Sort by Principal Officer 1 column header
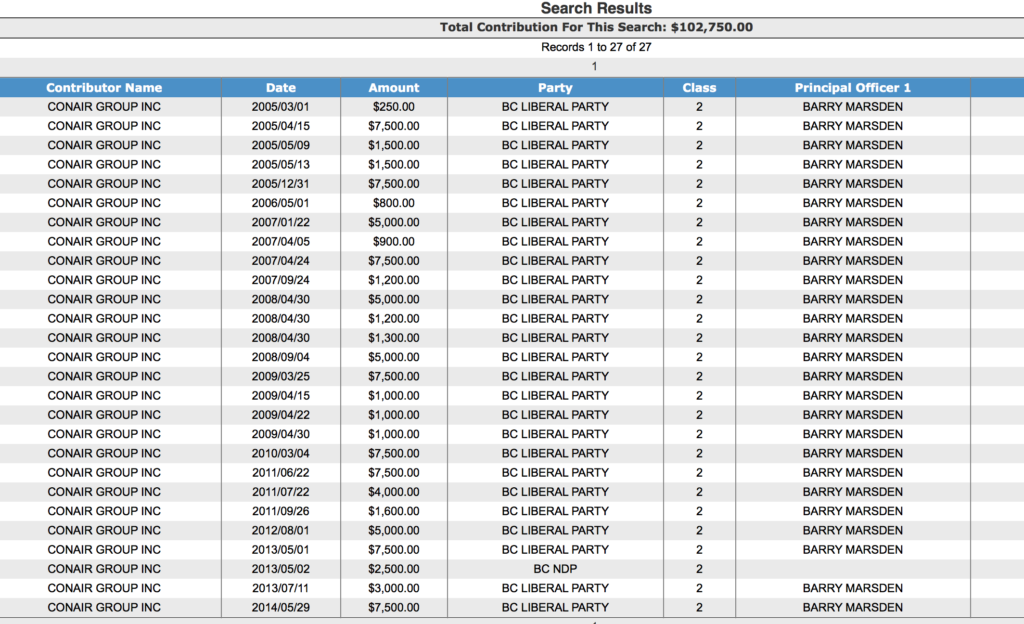 click(852, 87)
